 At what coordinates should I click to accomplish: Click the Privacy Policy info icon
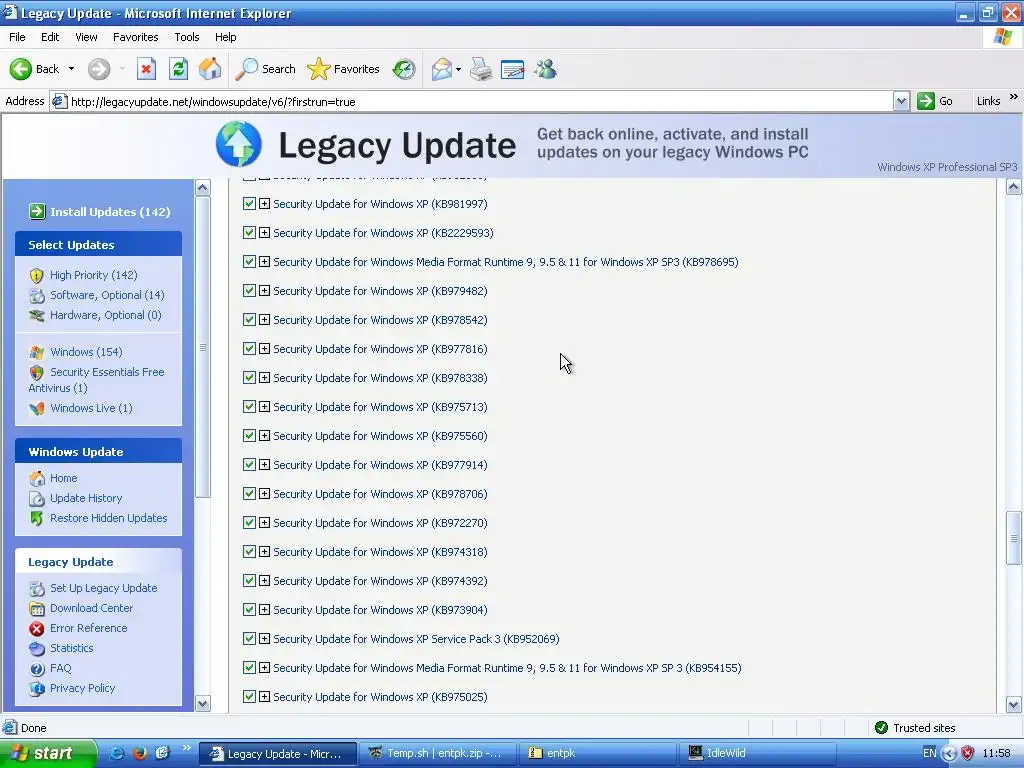click(x=37, y=689)
